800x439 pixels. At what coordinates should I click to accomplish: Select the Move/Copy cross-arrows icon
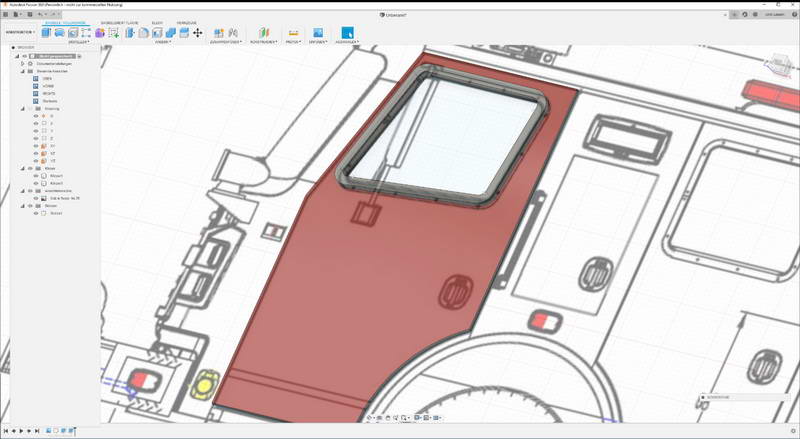coord(197,33)
